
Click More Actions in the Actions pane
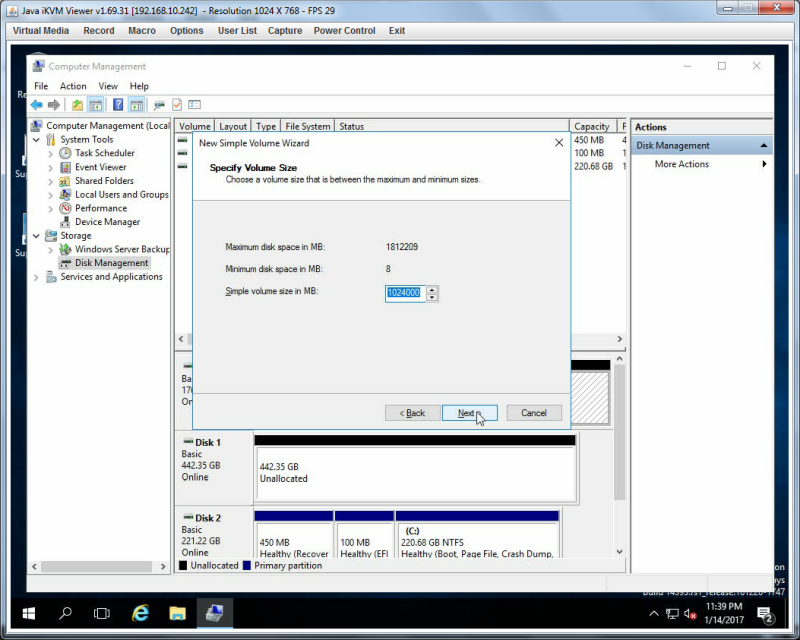[682, 164]
